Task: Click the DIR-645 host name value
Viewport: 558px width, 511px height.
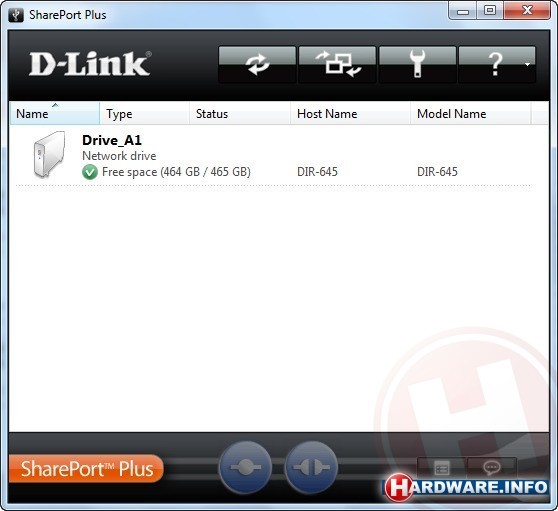Action: coord(317,172)
